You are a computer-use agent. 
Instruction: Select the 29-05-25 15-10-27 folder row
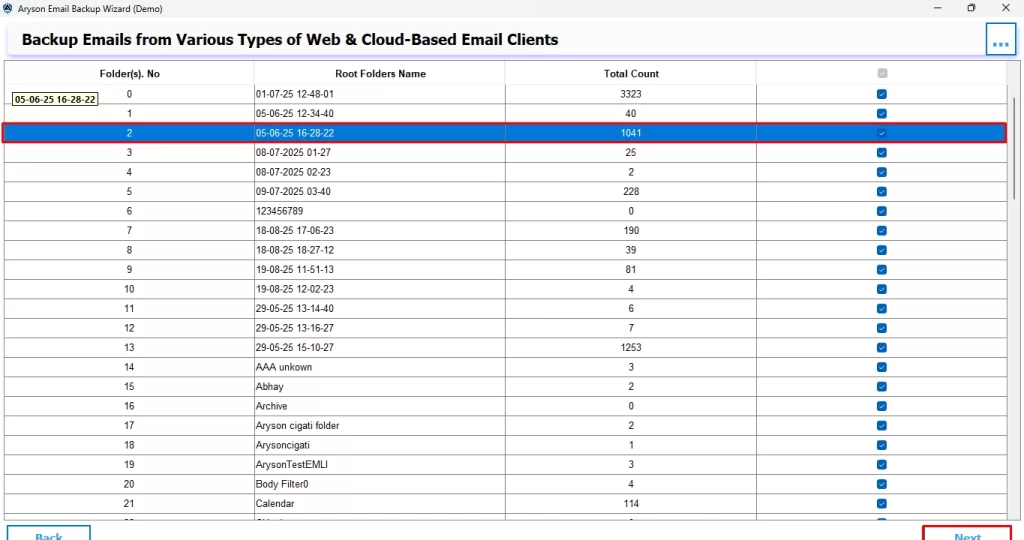point(380,348)
